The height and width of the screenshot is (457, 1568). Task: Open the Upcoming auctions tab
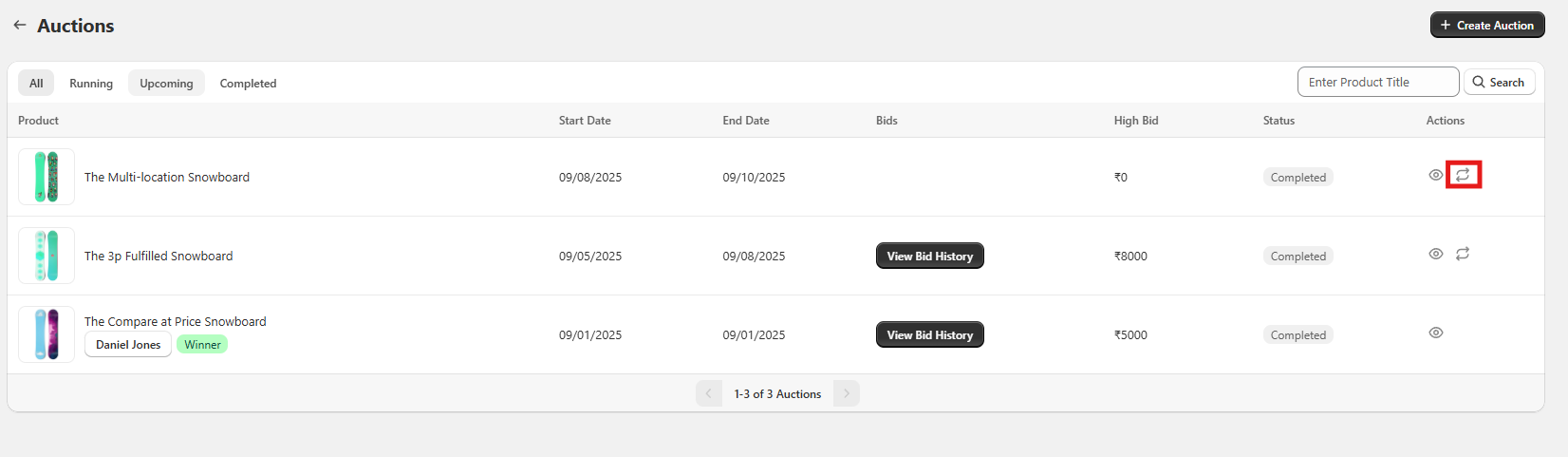click(x=166, y=84)
